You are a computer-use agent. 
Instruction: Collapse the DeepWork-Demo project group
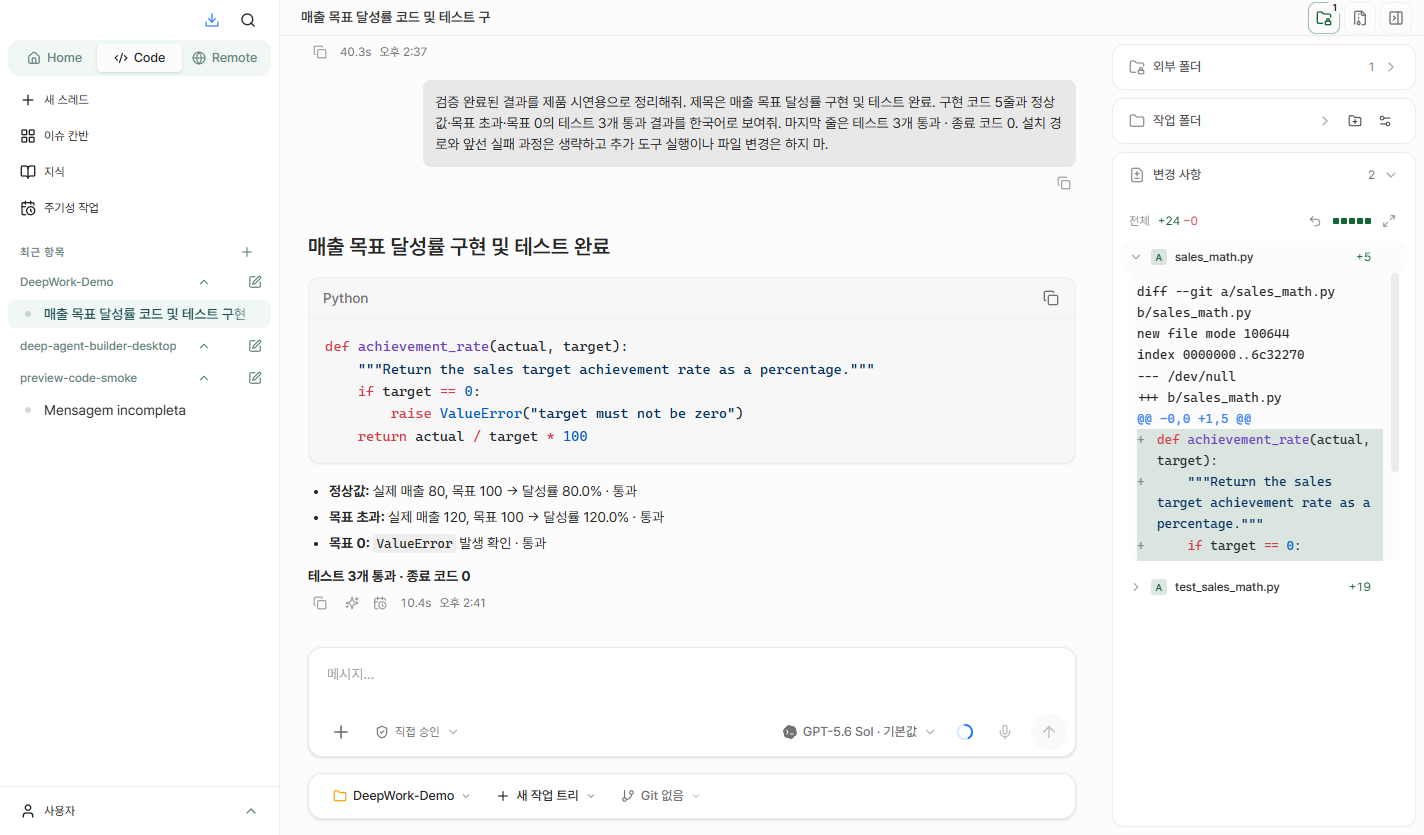point(204,282)
